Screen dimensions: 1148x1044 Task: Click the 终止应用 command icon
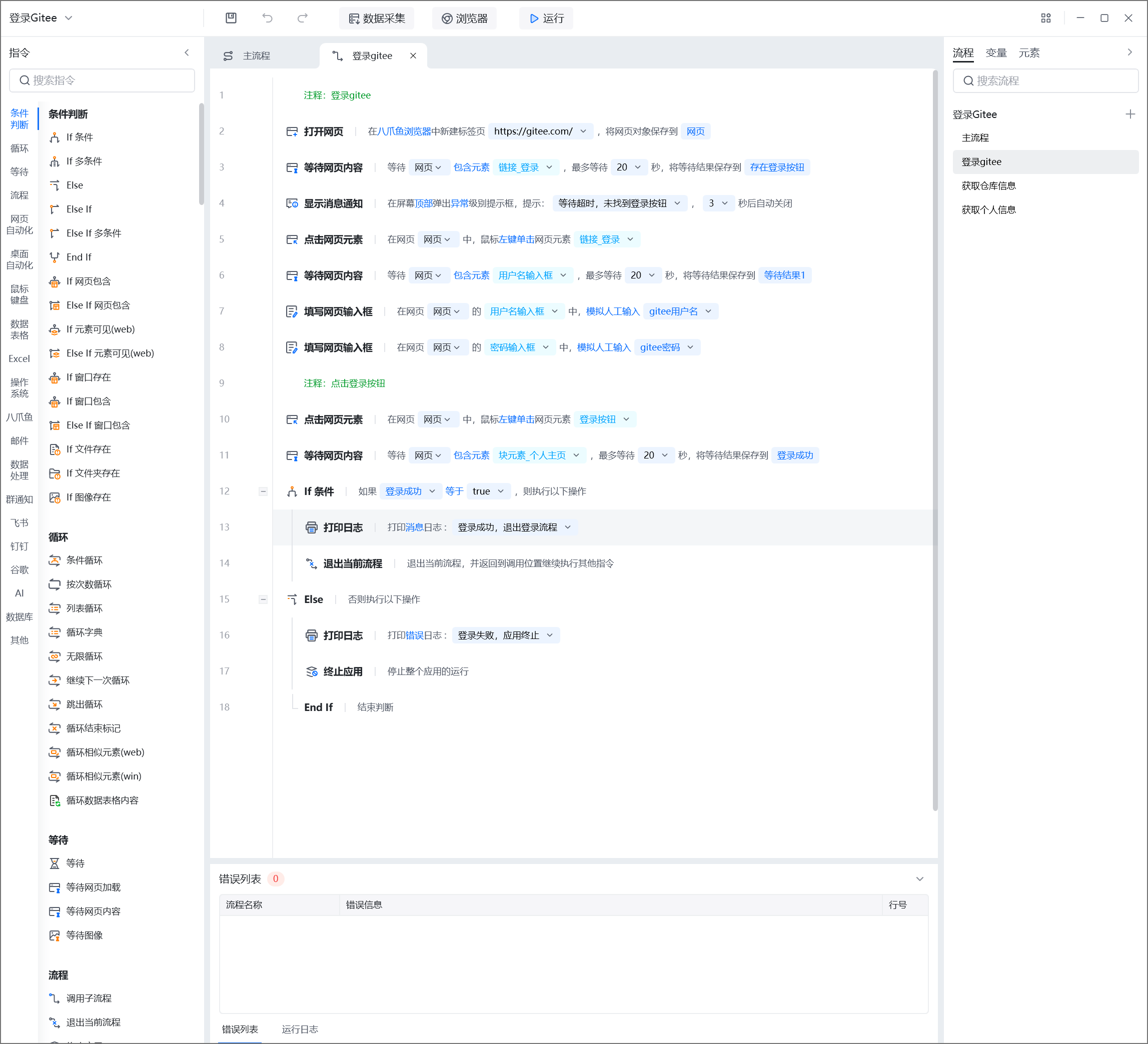[x=312, y=671]
